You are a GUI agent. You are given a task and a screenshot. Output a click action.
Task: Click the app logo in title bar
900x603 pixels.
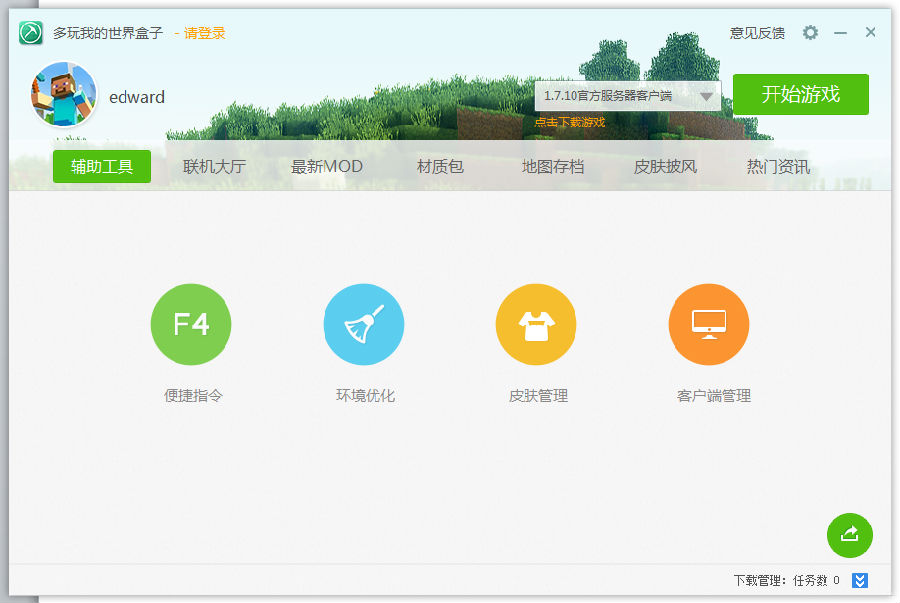pyautogui.click(x=31, y=33)
